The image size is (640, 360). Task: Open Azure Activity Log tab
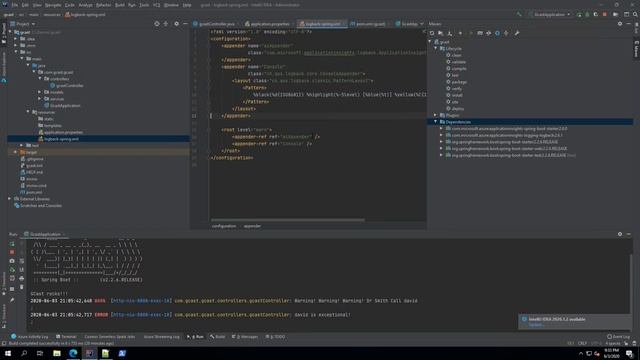pyautogui.click(x=30, y=337)
